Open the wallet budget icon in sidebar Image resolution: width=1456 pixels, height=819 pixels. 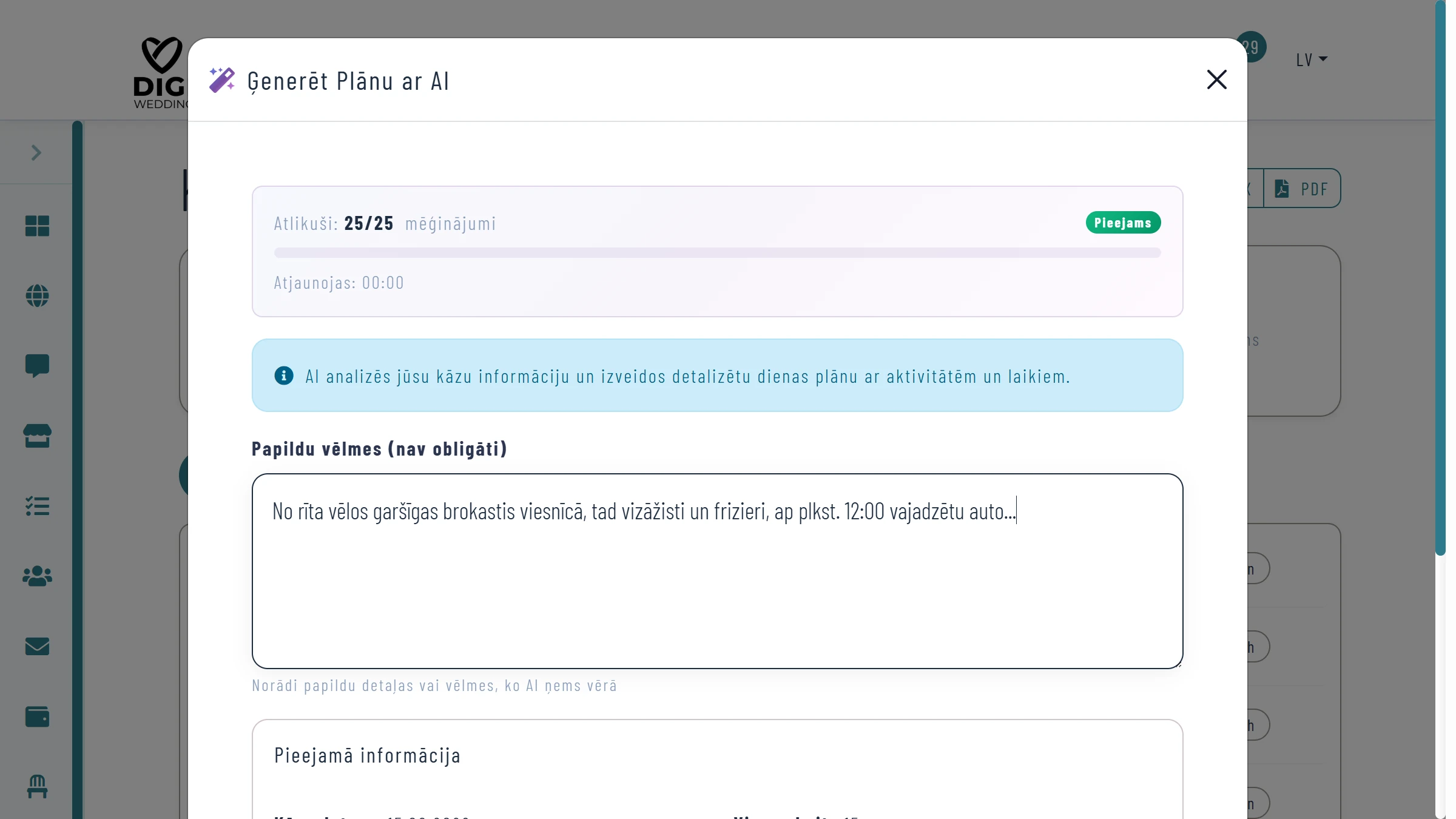click(37, 716)
